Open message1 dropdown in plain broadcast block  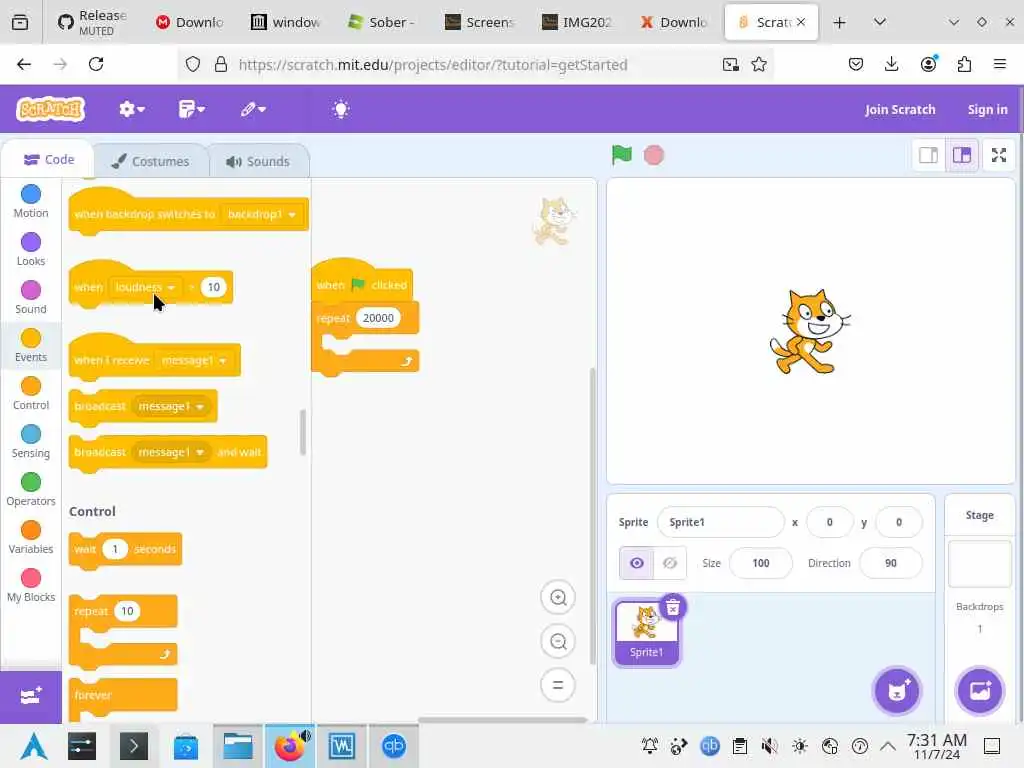click(171, 406)
